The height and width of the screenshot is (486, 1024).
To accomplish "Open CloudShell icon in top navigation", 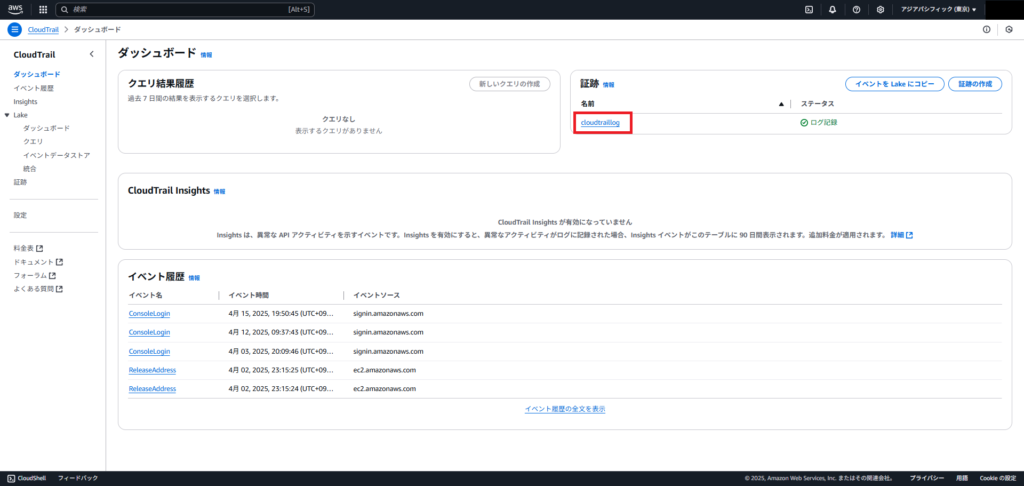I will click(x=808, y=10).
